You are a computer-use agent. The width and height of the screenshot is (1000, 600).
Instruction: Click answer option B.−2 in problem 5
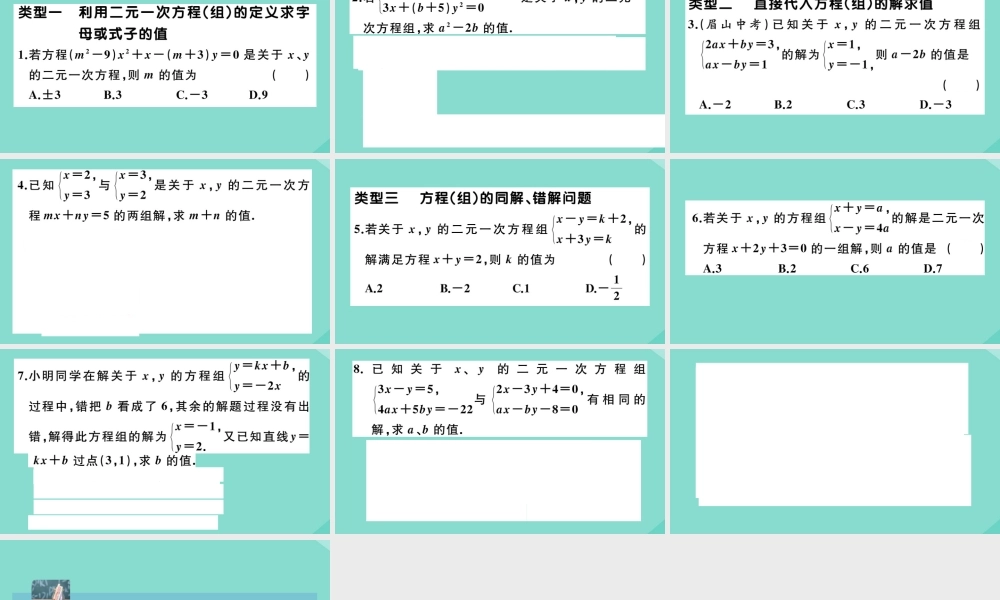(455, 288)
